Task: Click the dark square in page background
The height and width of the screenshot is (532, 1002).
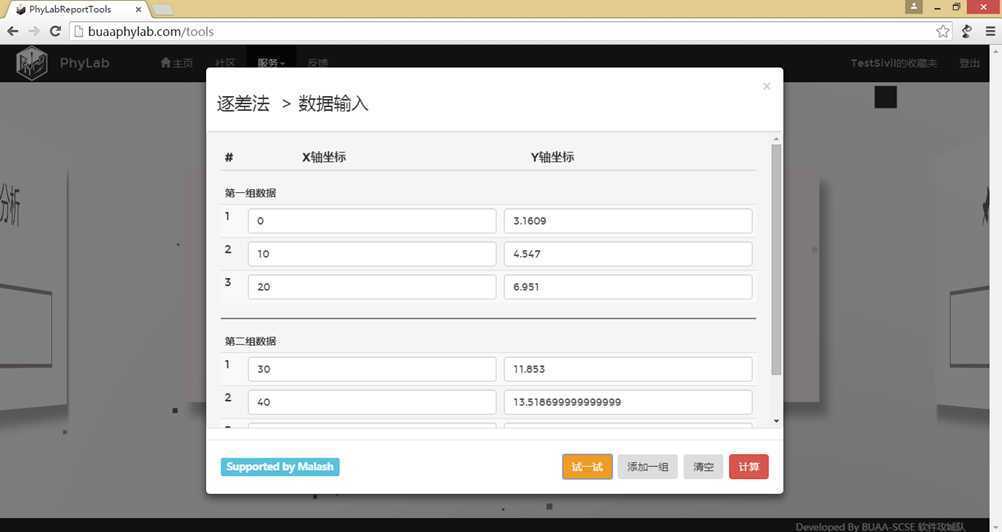Action: [x=886, y=97]
